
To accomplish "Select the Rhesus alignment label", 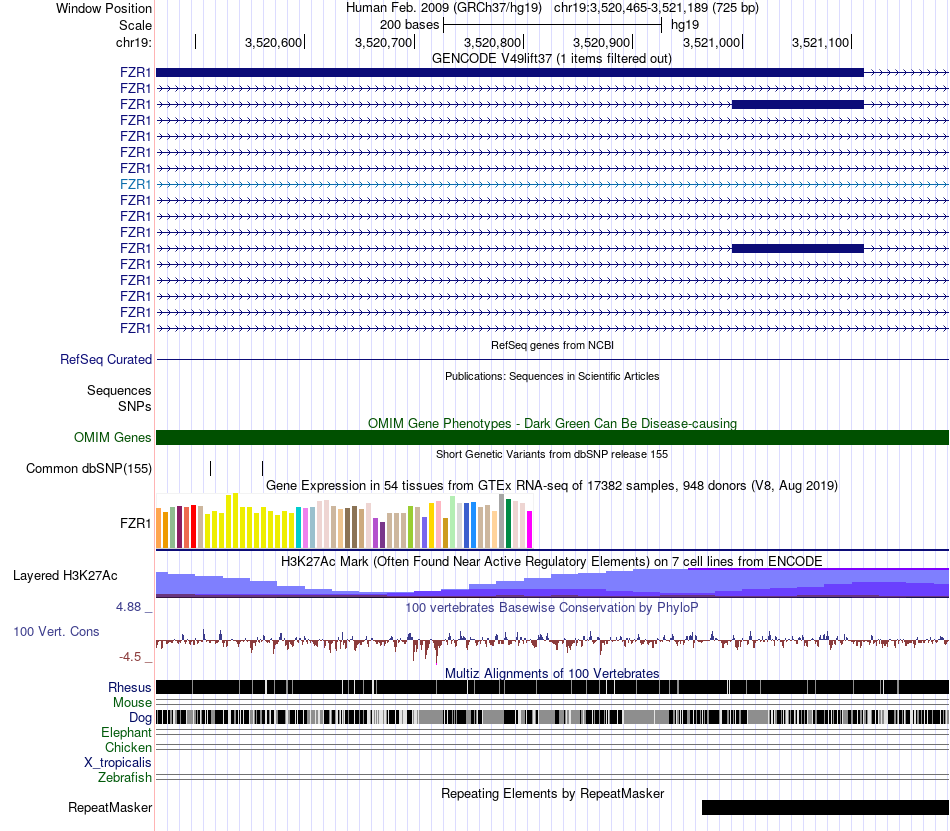I will [x=130, y=687].
